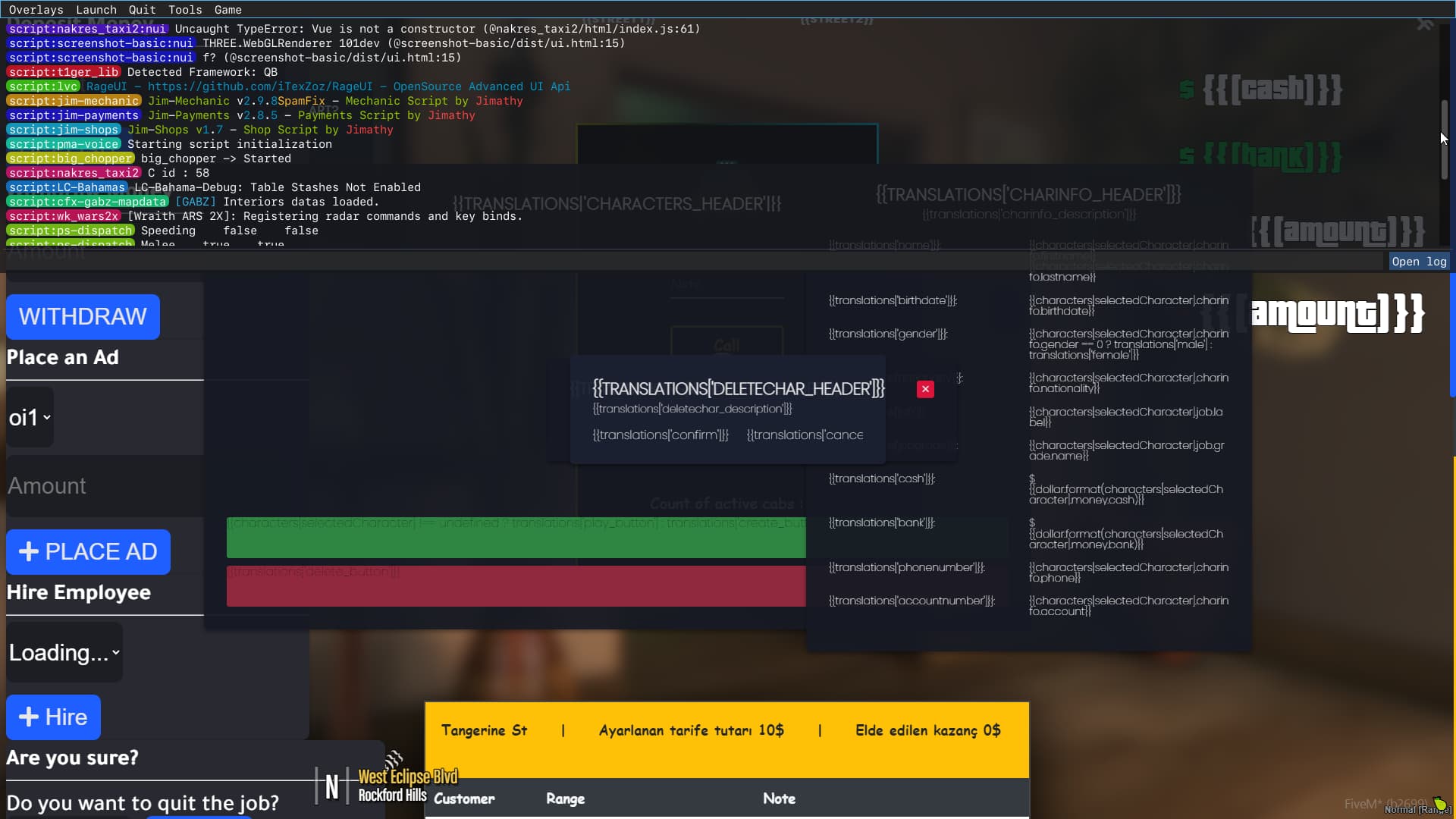Click the green play character bar

tap(516, 538)
